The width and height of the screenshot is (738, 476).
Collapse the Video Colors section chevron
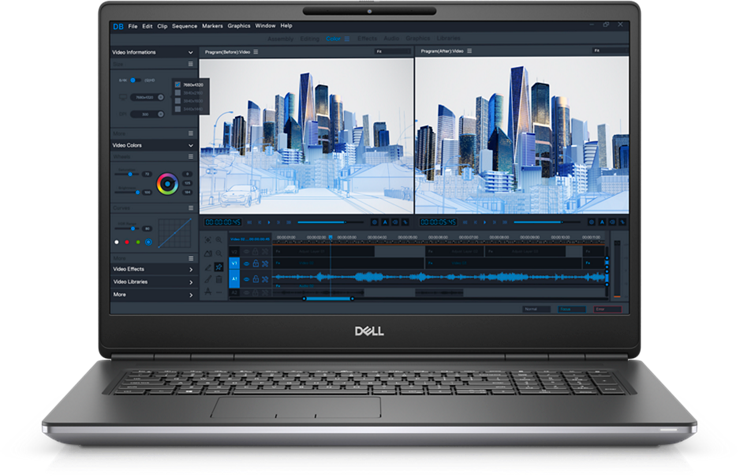(x=191, y=145)
